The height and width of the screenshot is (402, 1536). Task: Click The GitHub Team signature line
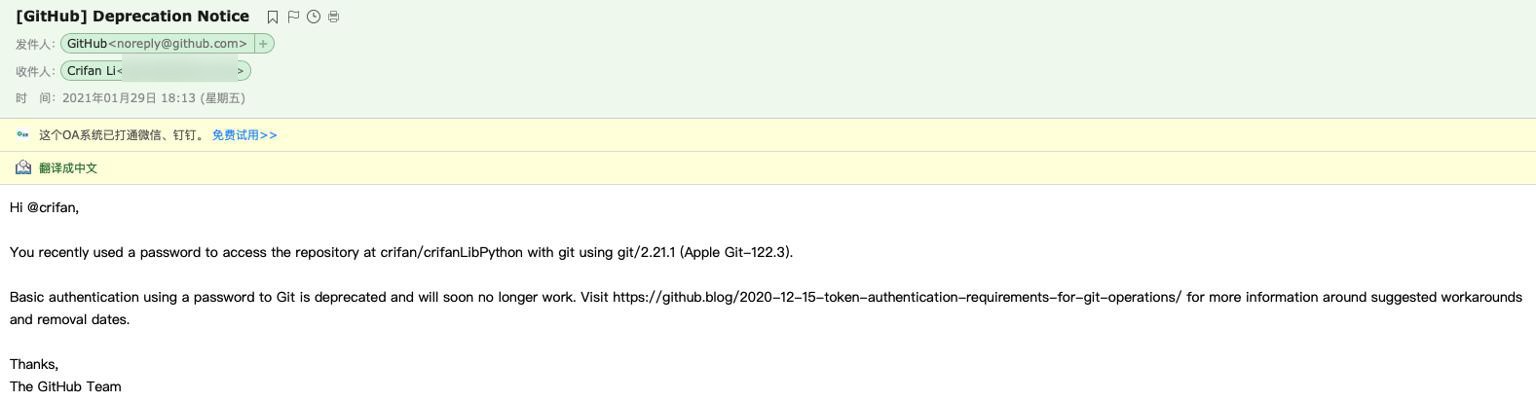point(65,386)
